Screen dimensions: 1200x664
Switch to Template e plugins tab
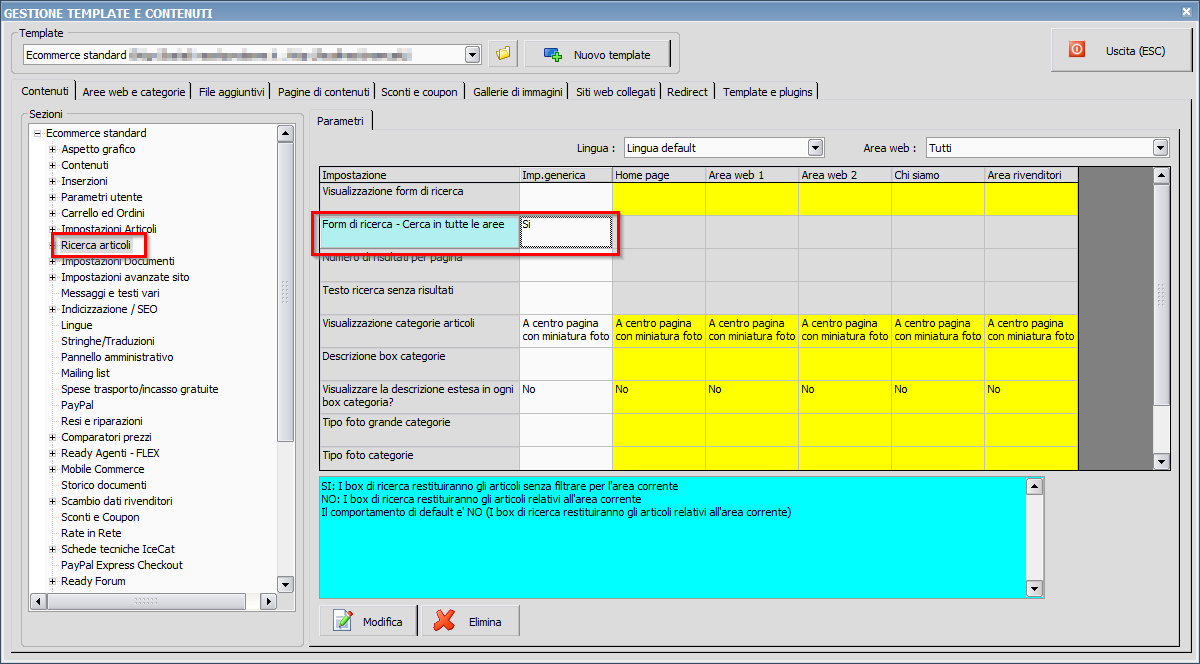point(767,92)
